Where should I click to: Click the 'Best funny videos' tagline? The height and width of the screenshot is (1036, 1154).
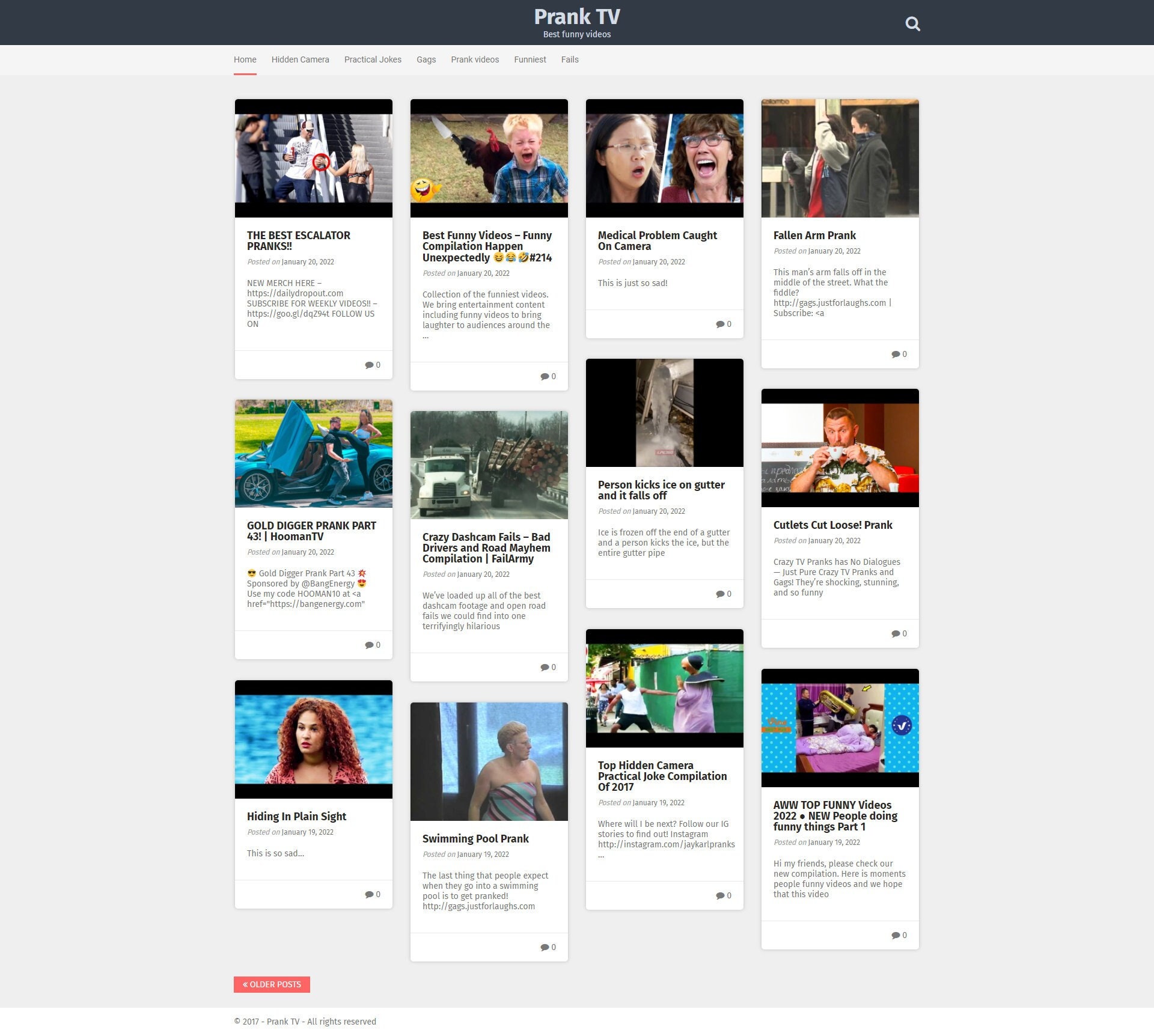577,34
